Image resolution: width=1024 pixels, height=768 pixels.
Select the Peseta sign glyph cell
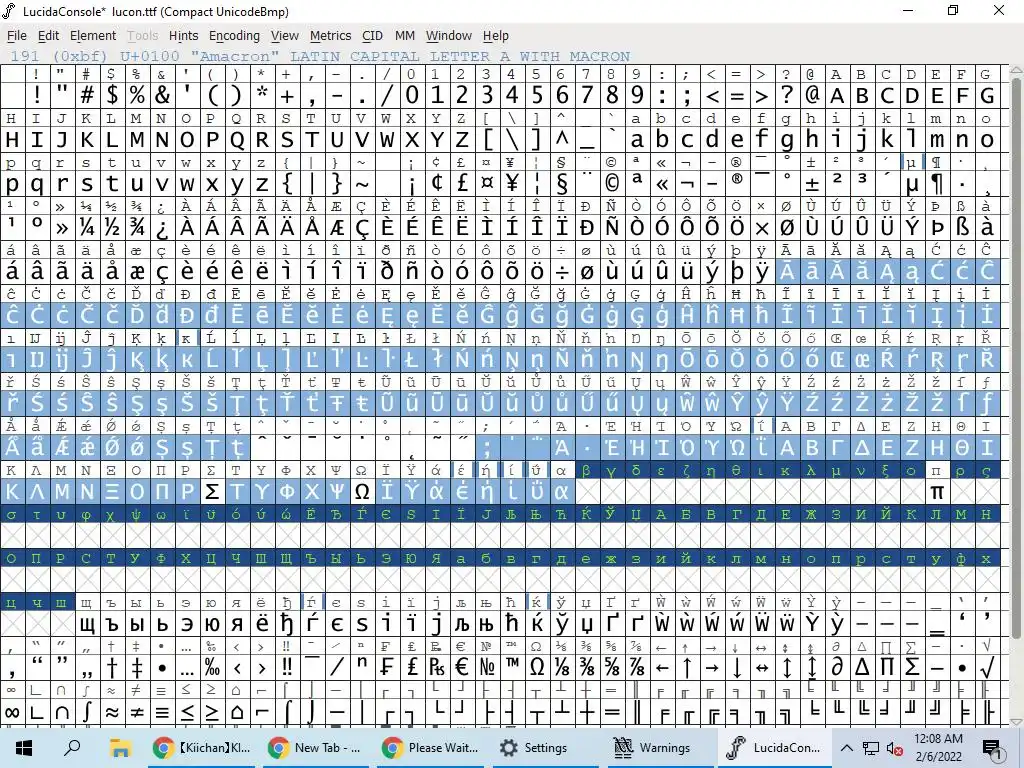[437, 667]
